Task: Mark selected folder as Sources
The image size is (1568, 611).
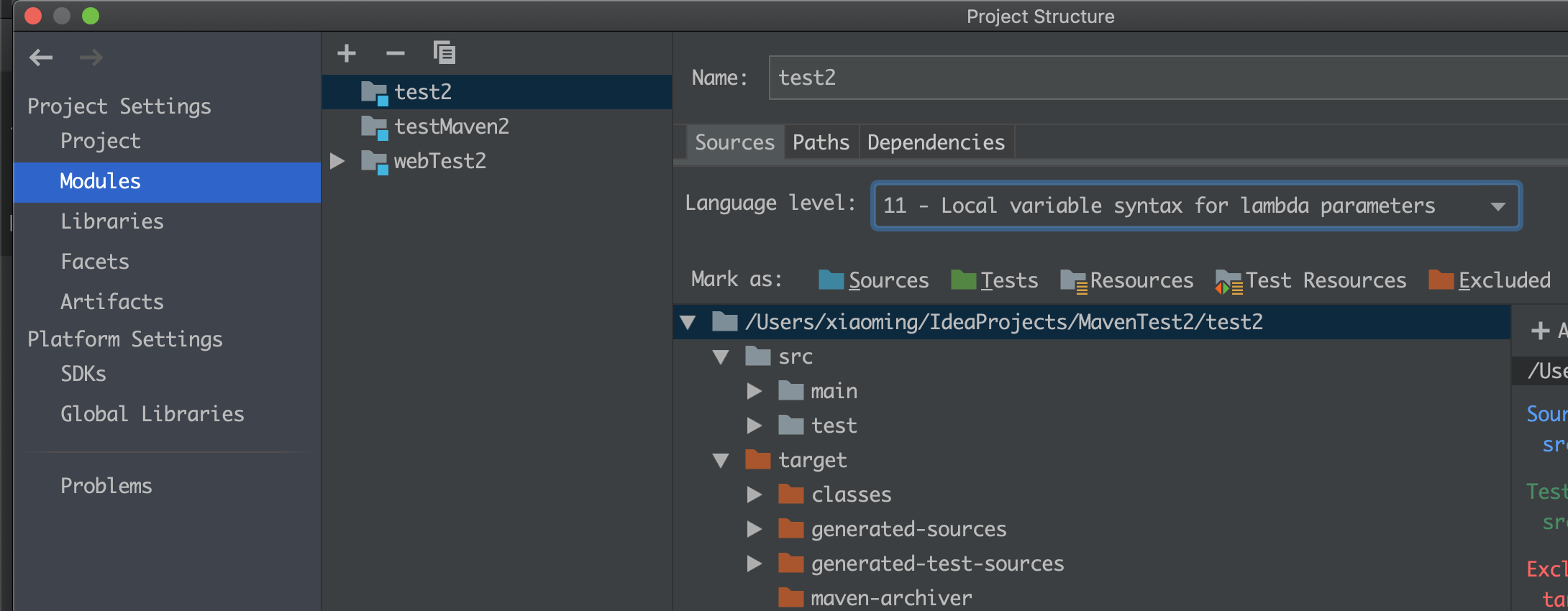Action: (x=873, y=280)
